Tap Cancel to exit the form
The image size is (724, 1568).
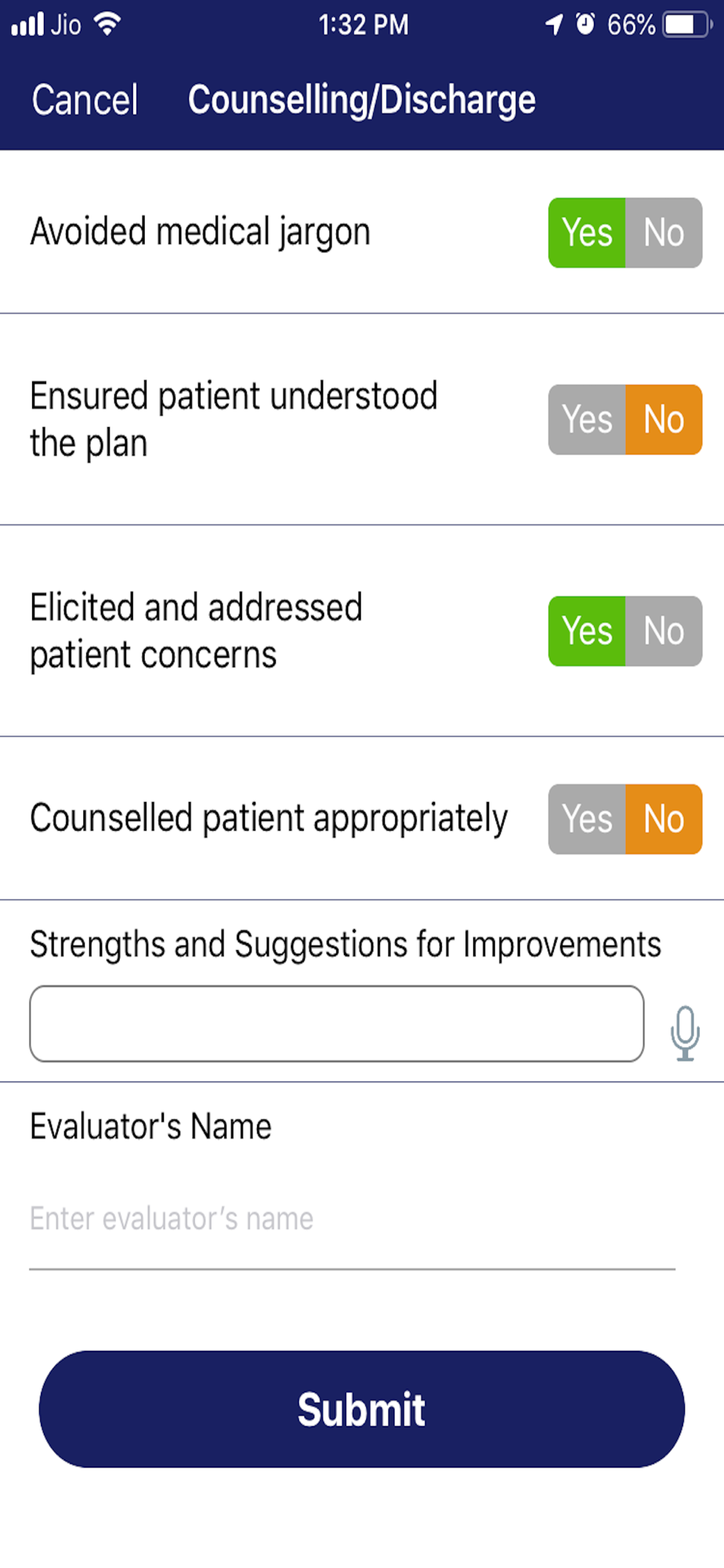[85, 100]
